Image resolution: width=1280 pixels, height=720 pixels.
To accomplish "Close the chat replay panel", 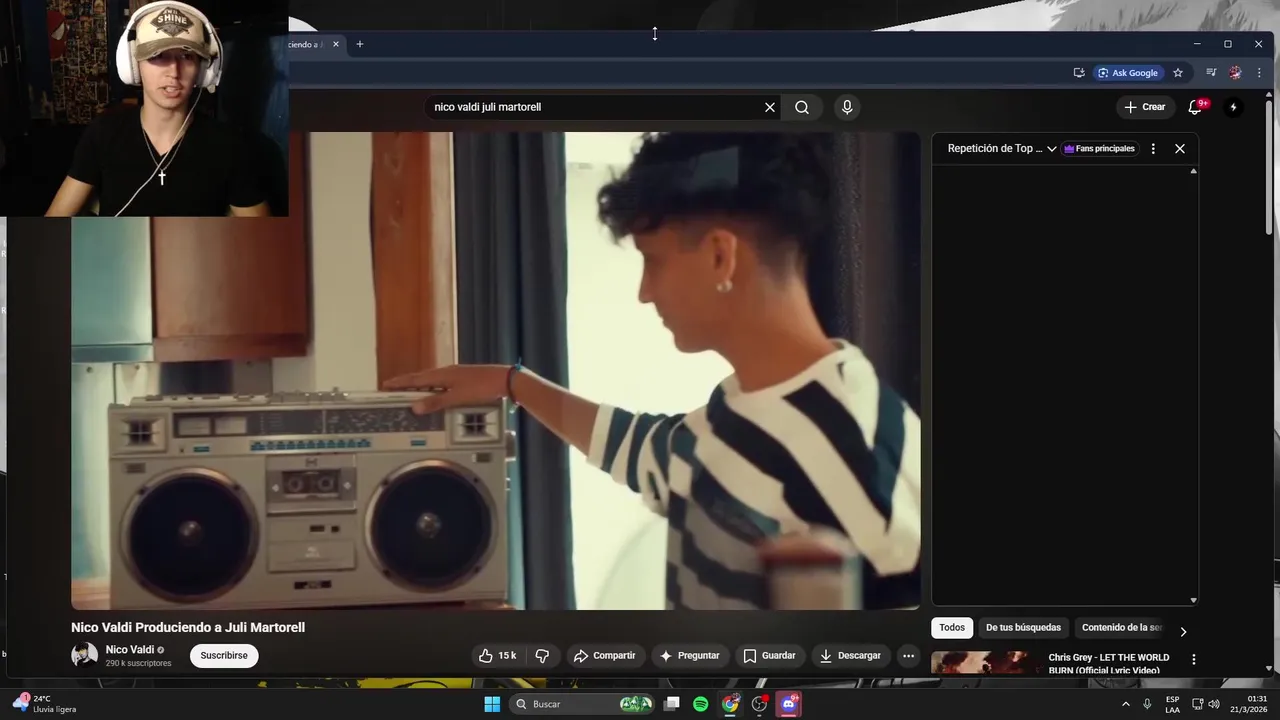I will click(1180, 148).
